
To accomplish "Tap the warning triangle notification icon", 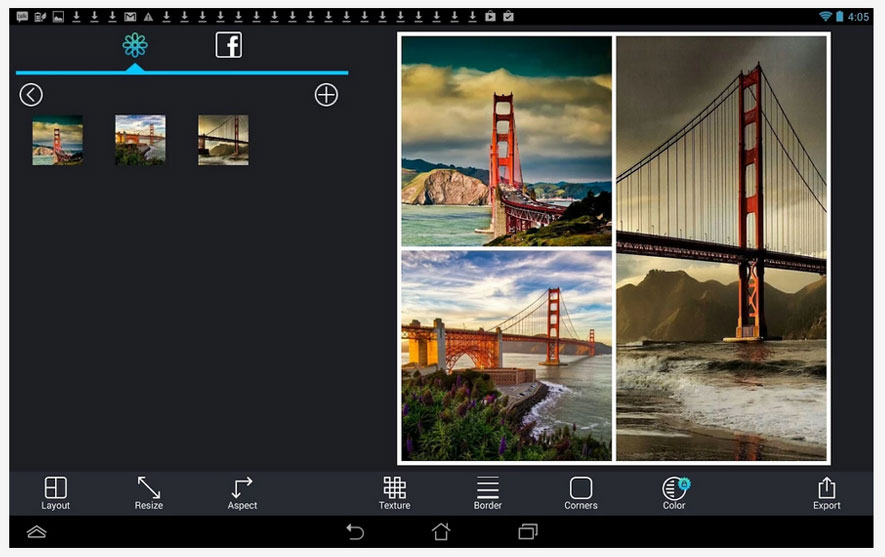I will 148,17.
